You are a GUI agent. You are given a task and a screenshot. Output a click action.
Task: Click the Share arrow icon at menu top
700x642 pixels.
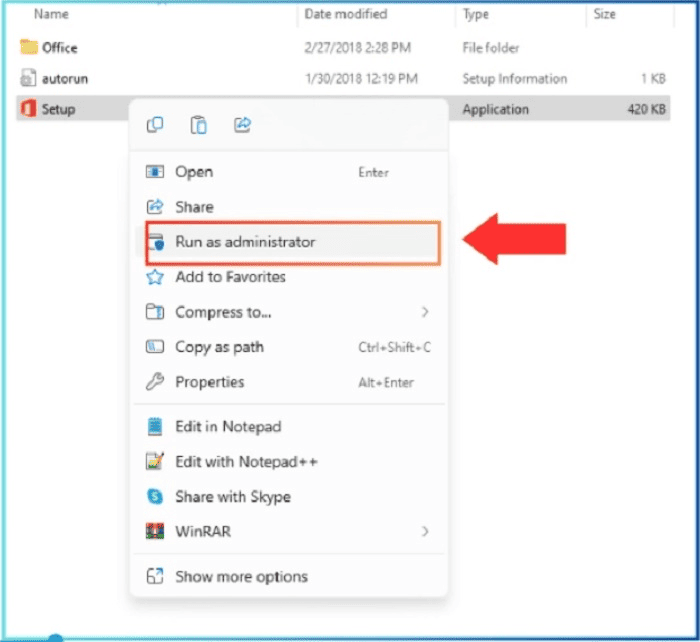coord(242,125)
